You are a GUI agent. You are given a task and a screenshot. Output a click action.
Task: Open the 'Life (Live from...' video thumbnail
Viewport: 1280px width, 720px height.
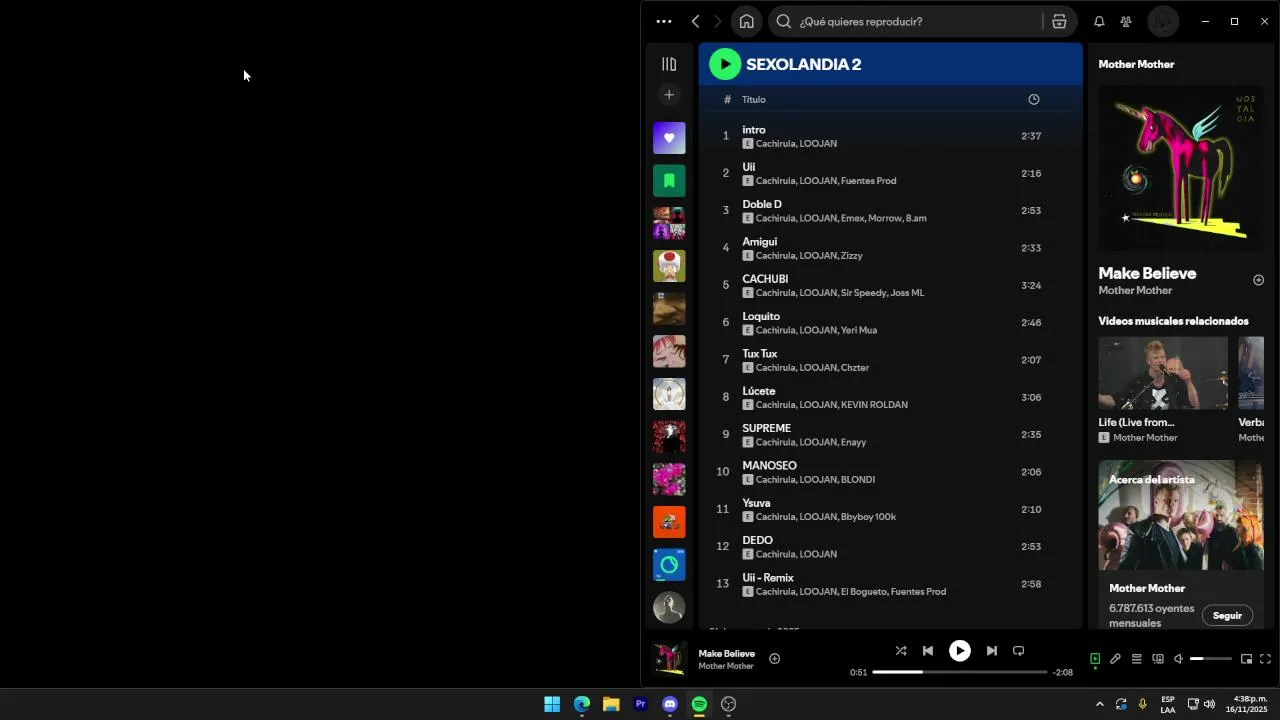(1163, 373)
